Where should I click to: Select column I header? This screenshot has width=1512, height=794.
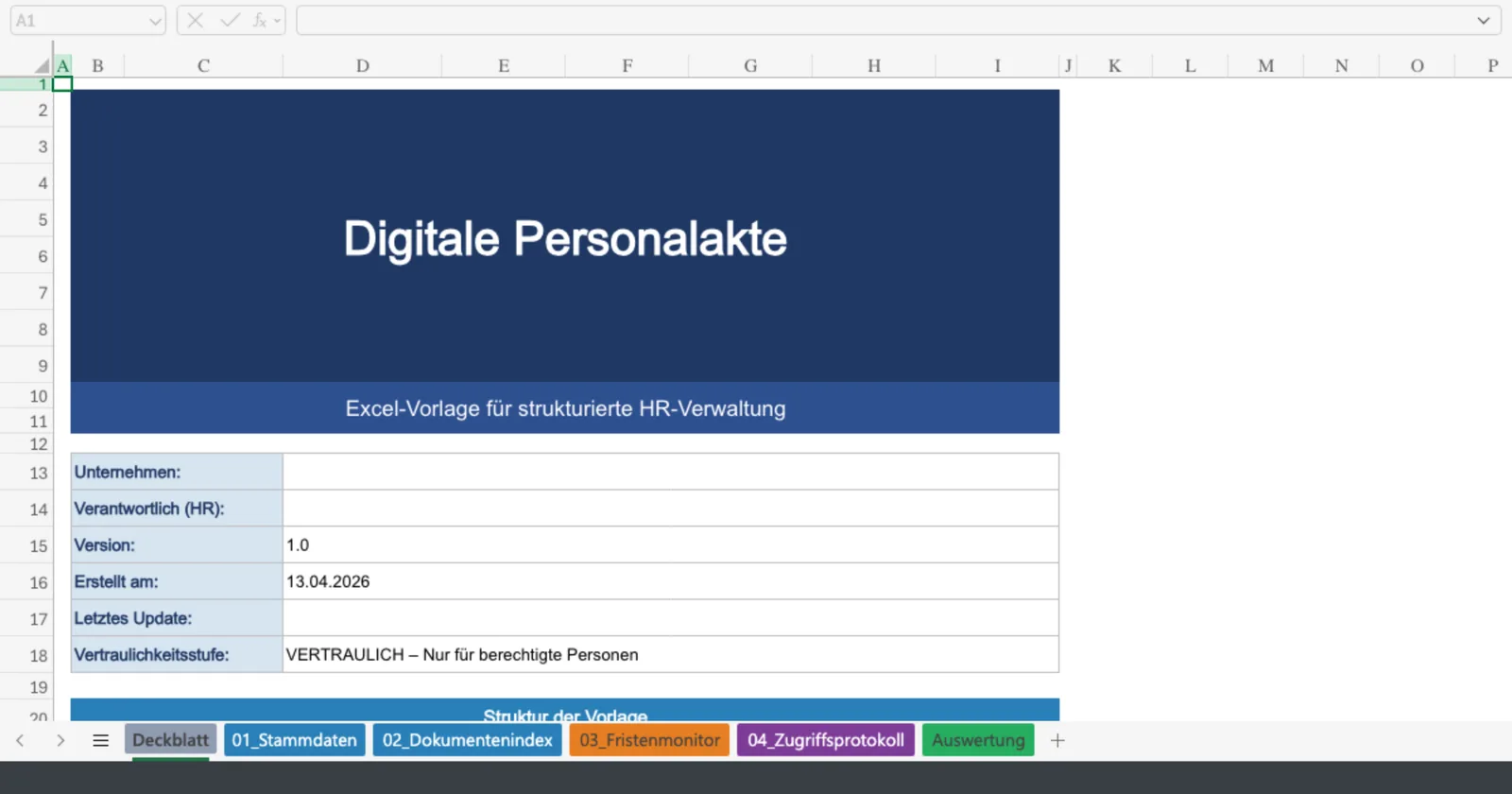pyautogui.click(x=997, y=65)
